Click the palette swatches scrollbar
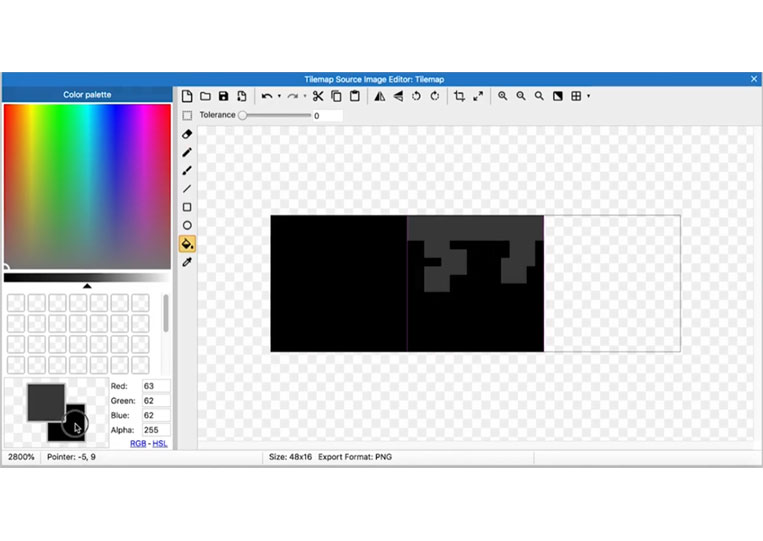 point(166,313)
